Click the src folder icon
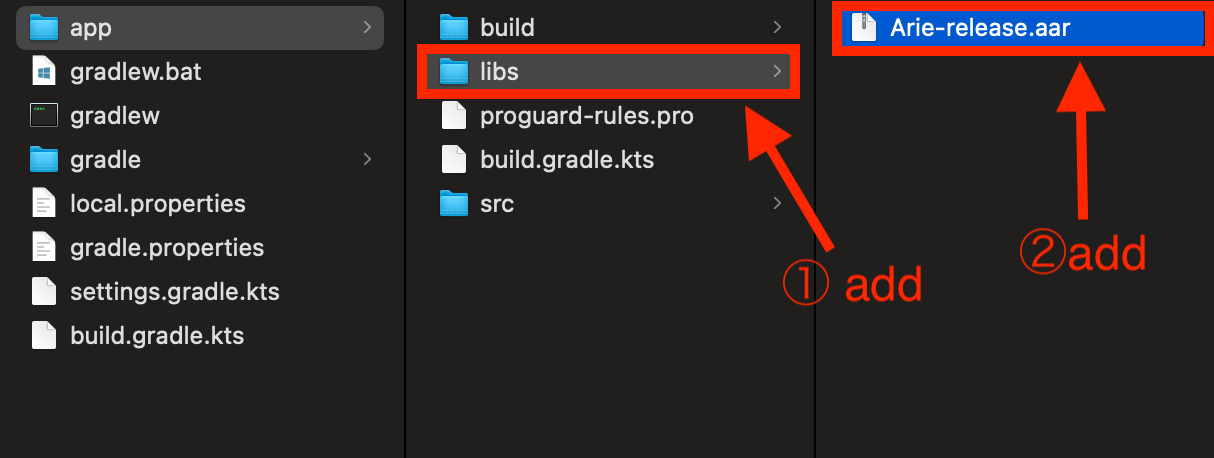This screenshot has width=1214, height=458. [455, 203]
